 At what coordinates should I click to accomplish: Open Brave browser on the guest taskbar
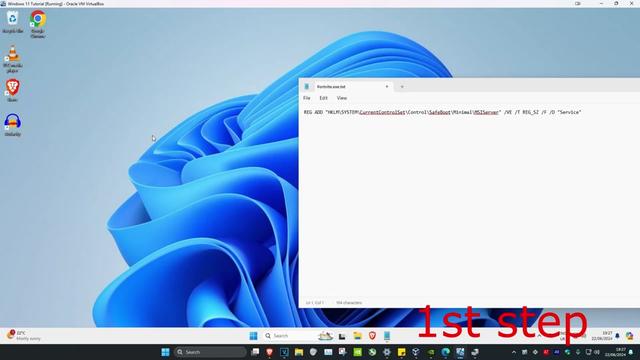[x=372, y=336]
